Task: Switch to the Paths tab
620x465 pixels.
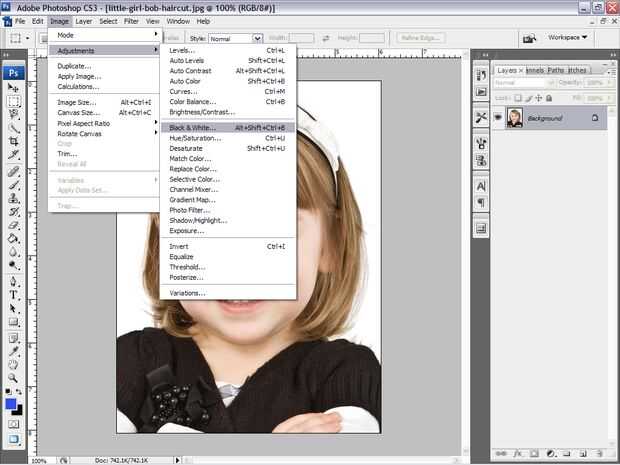Action: (556, 70)
